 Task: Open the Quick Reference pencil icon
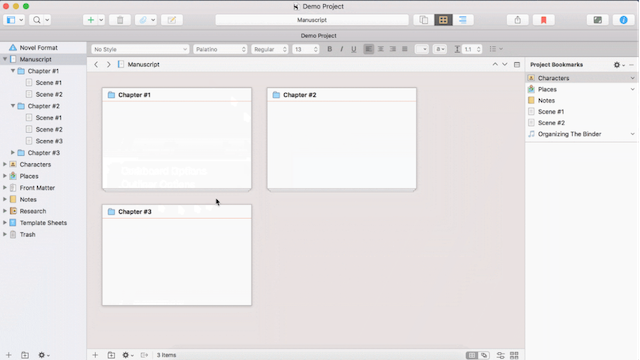172,20
